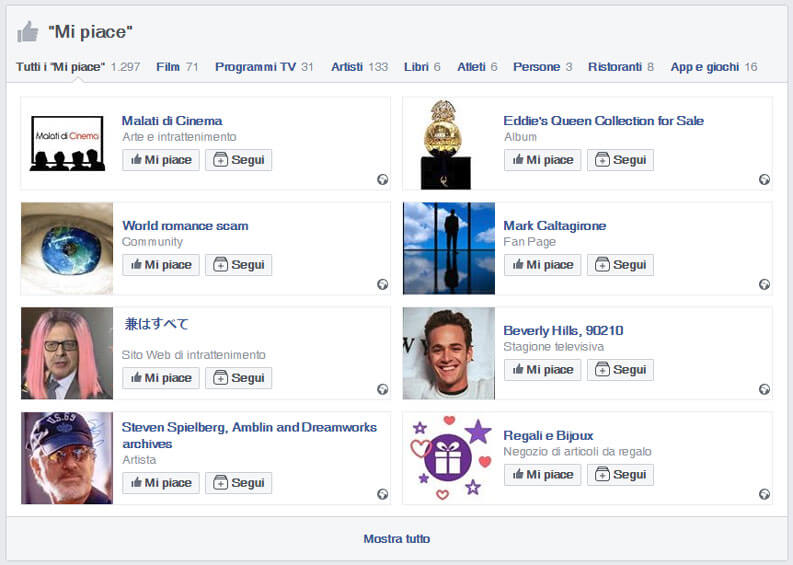
Task: Click the thumbs-up icon beside "Mi piace" header
Action: (x=28, y=31)
